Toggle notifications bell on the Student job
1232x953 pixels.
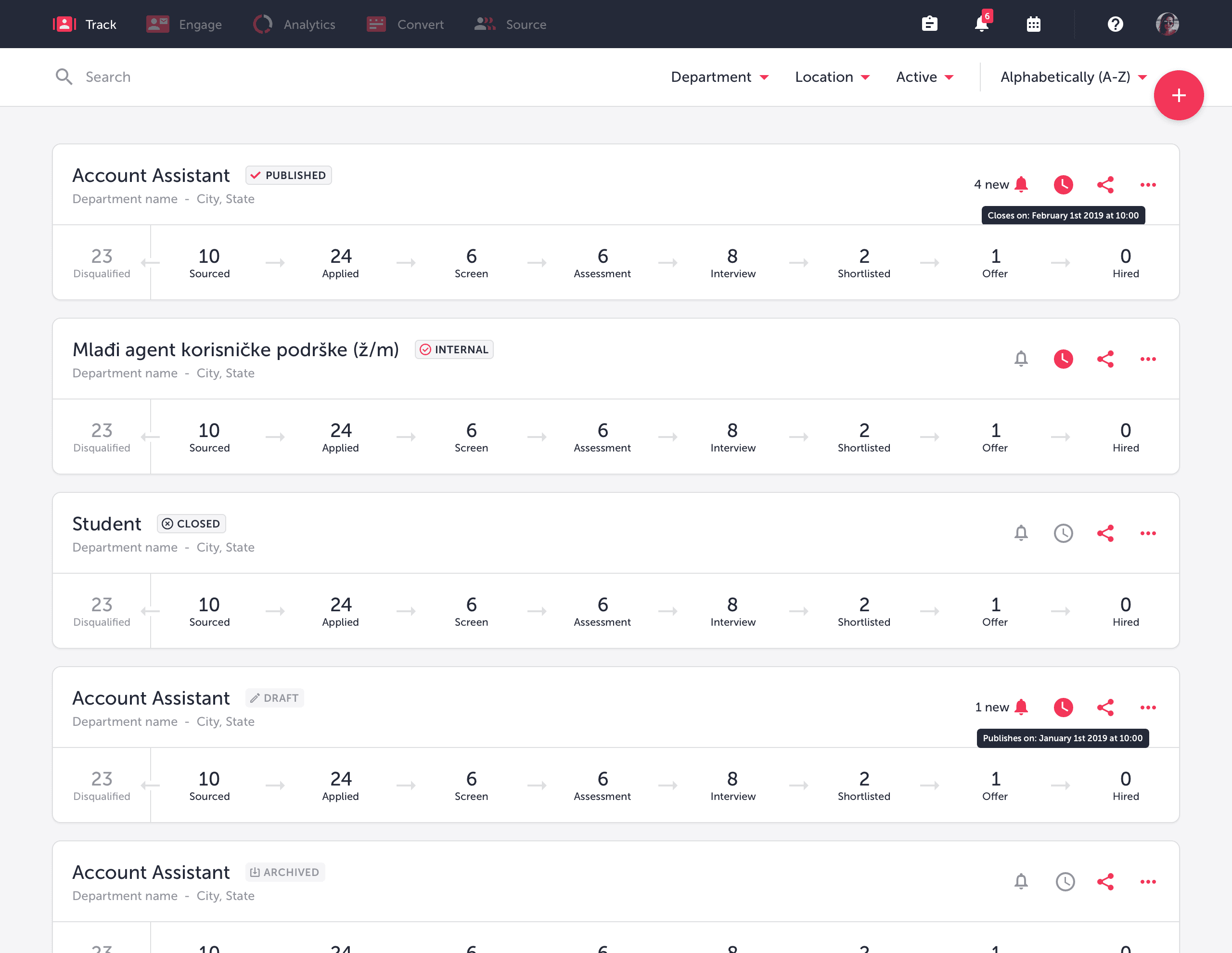coord(1020,533)
